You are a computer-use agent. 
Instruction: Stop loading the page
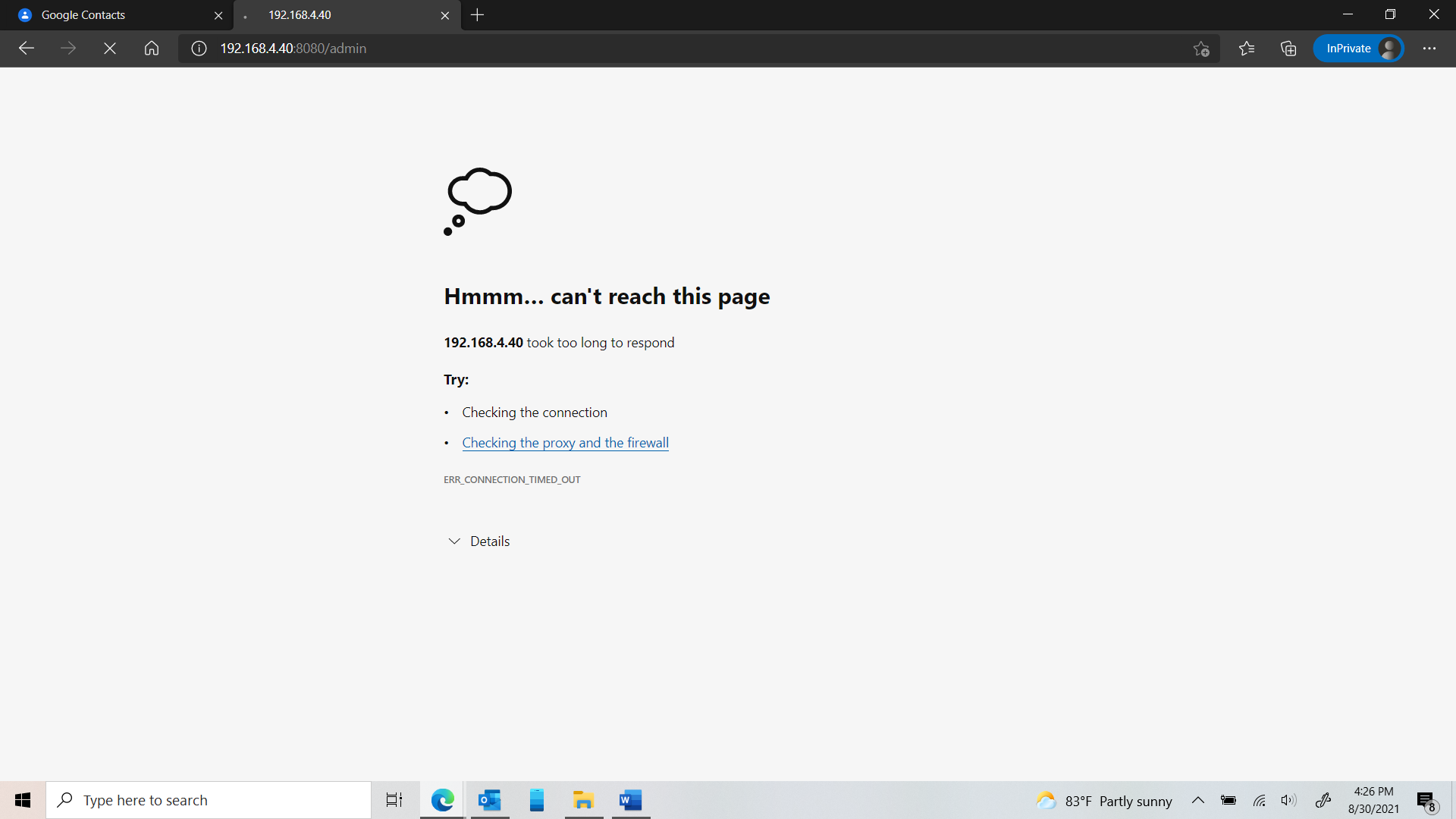click(110, 49)
